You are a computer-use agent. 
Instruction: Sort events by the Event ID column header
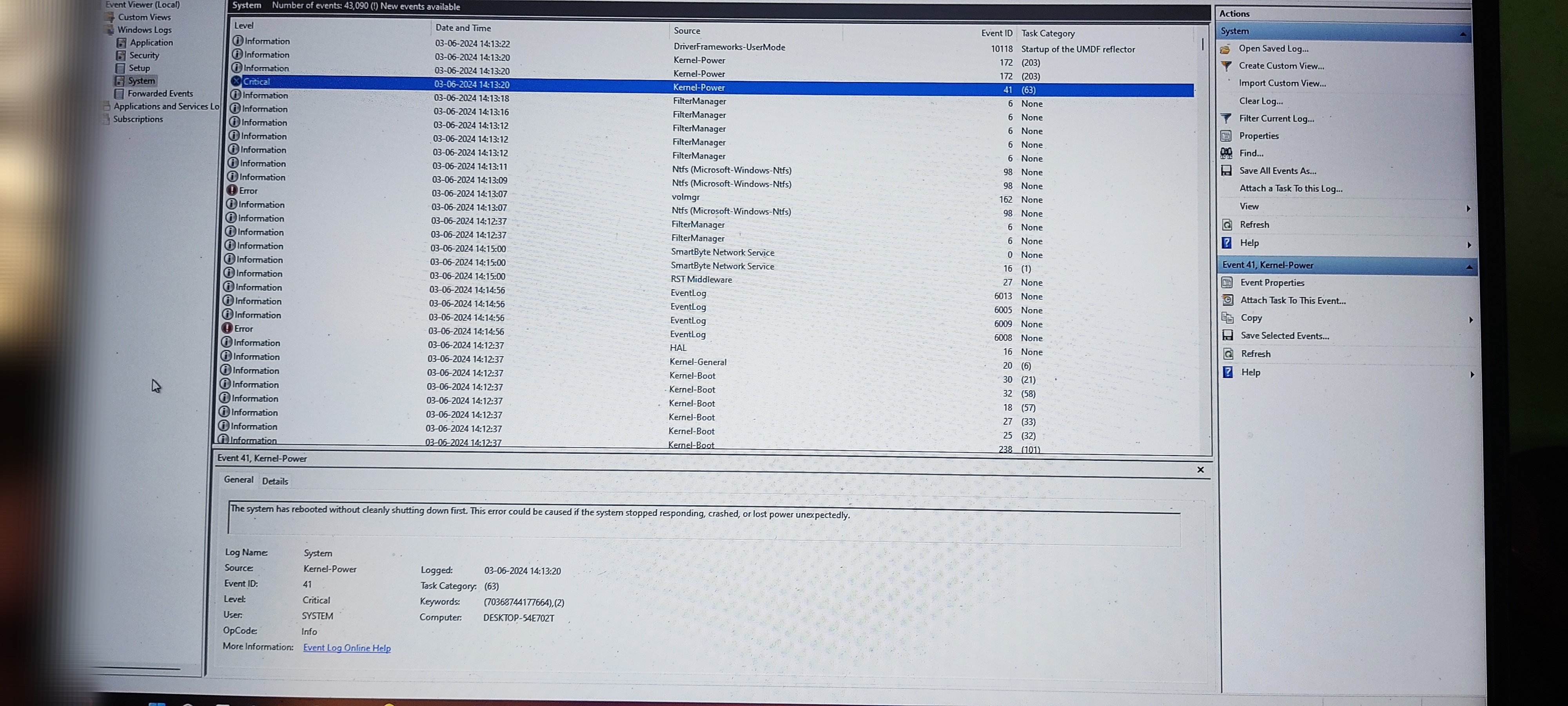pos(996,33)
